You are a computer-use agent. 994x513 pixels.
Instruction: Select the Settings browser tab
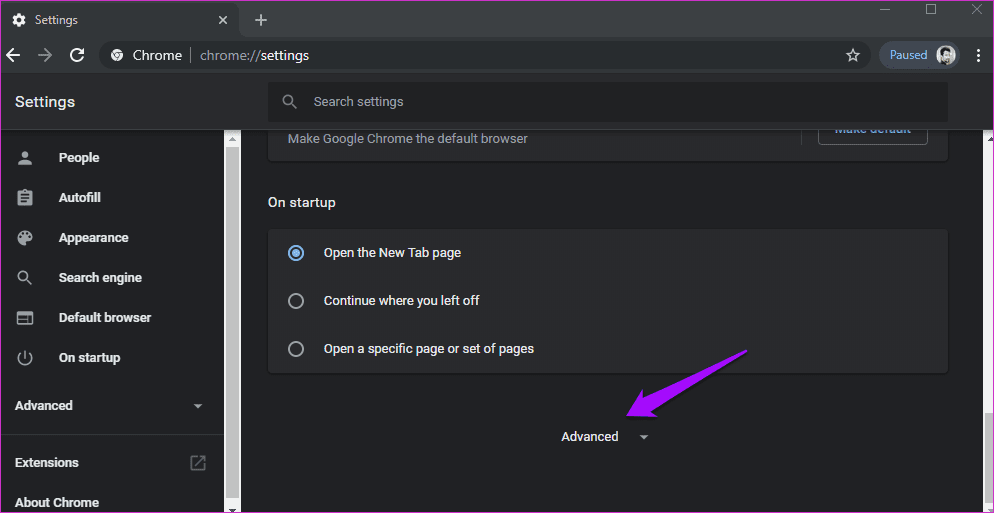point(120,20)
